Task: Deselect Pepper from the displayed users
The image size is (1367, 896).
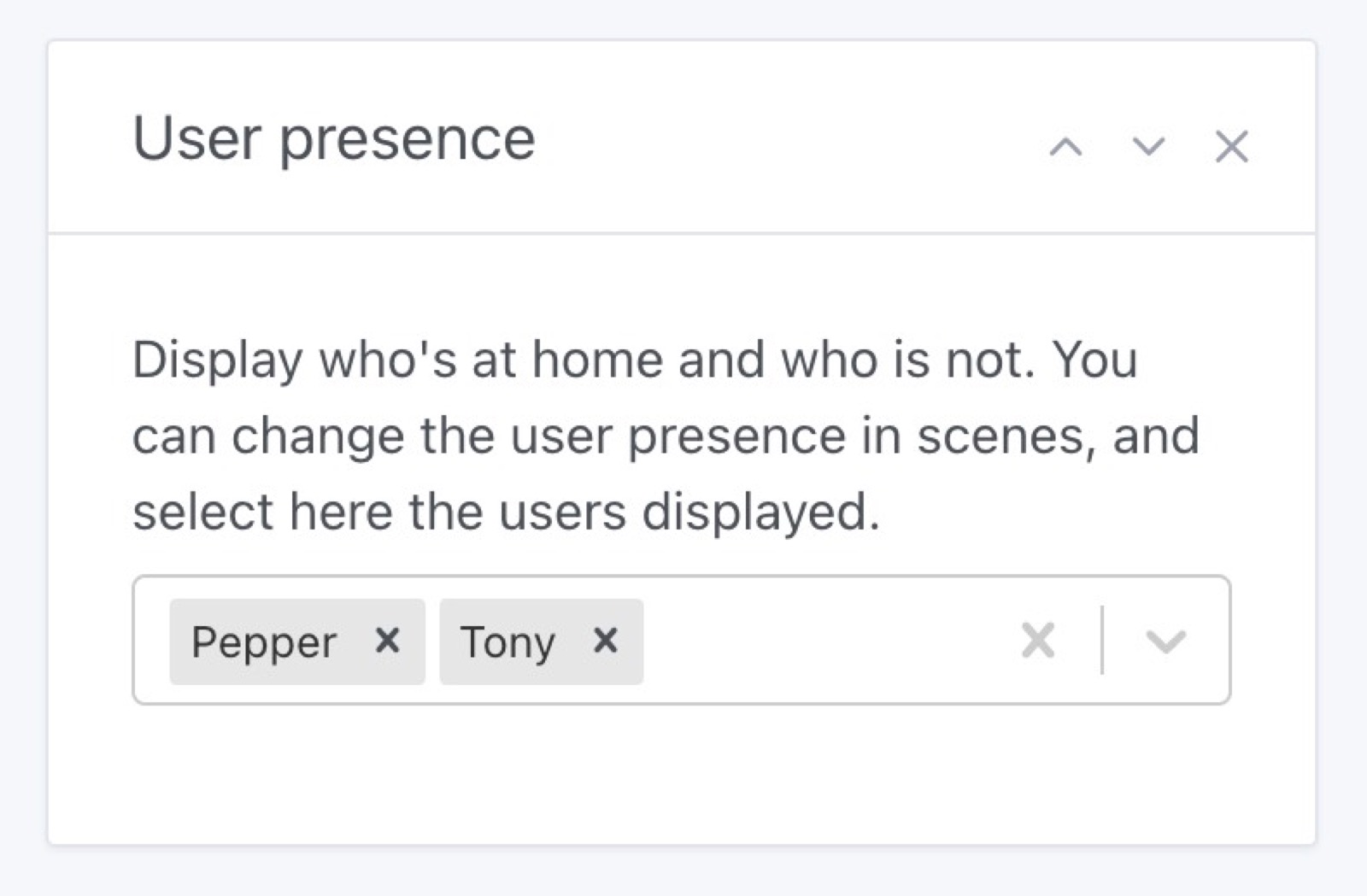Action: coord(389,641)
